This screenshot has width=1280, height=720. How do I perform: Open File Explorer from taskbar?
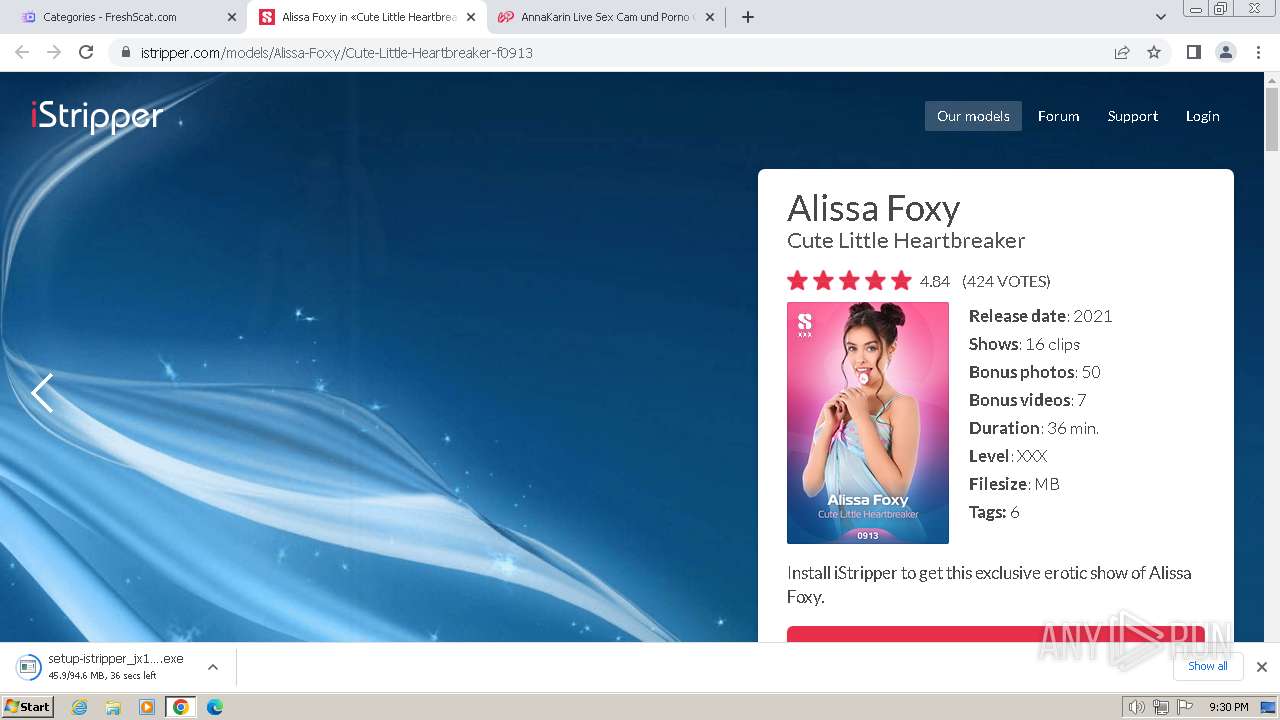113,707
